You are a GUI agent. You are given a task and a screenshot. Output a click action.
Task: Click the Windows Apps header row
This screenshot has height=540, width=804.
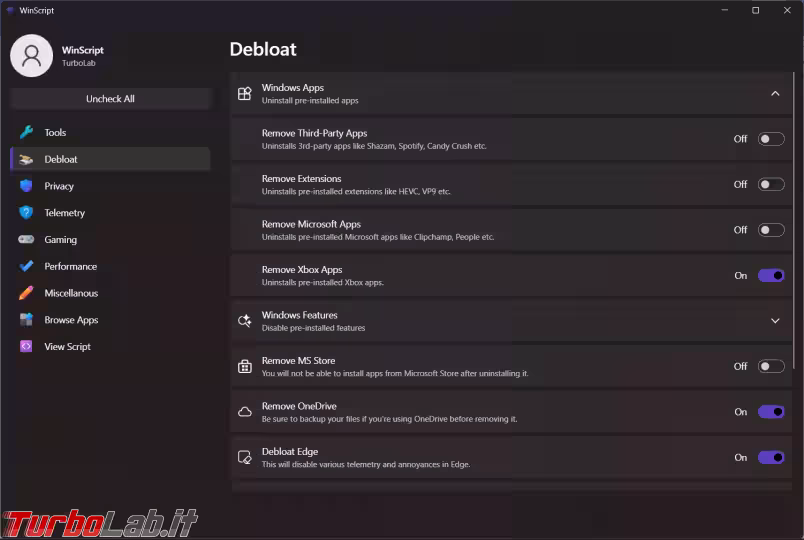coord(511,93)
